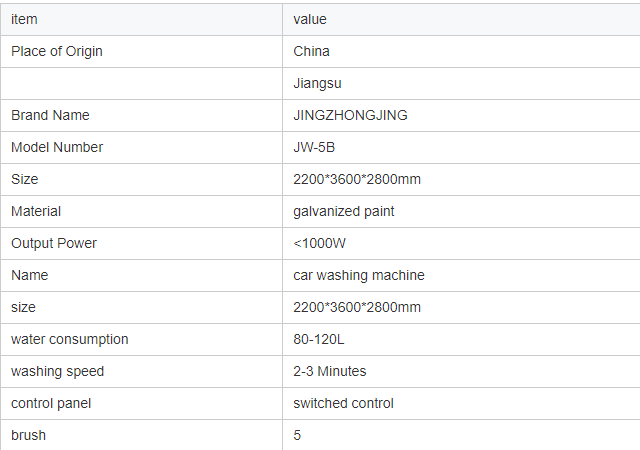Click the 'Jiangsu' value cell
The height and width of the screenshot is (450, 640).
pos(317,83)
